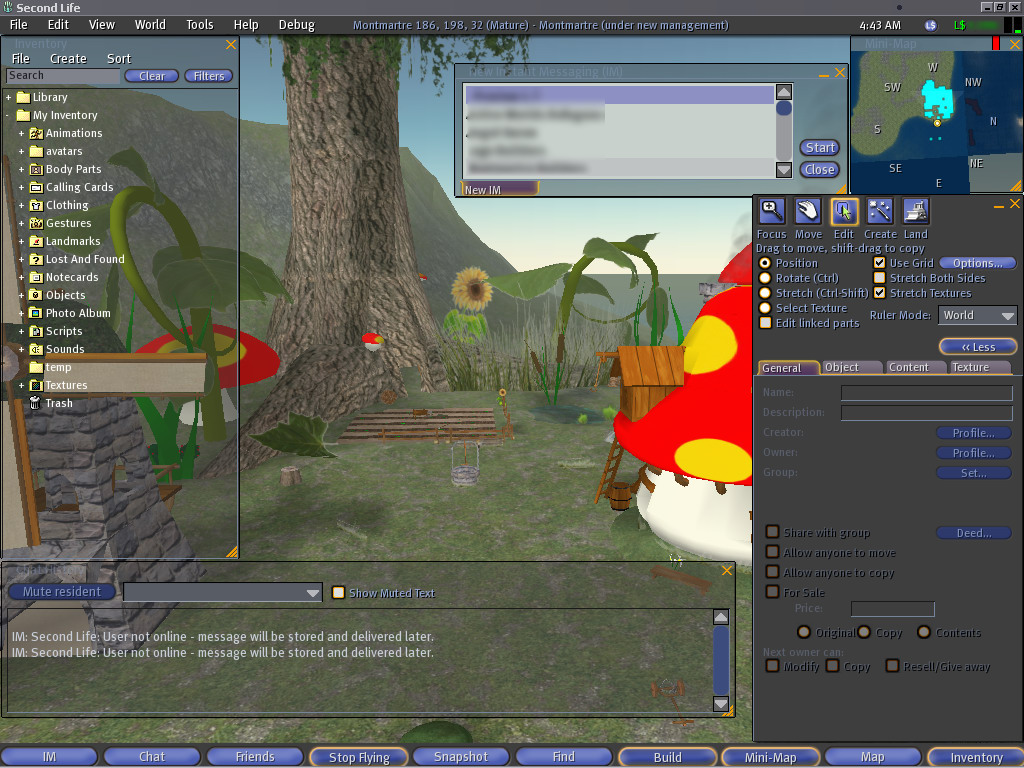Click the Snapshot button

point(460,757)
